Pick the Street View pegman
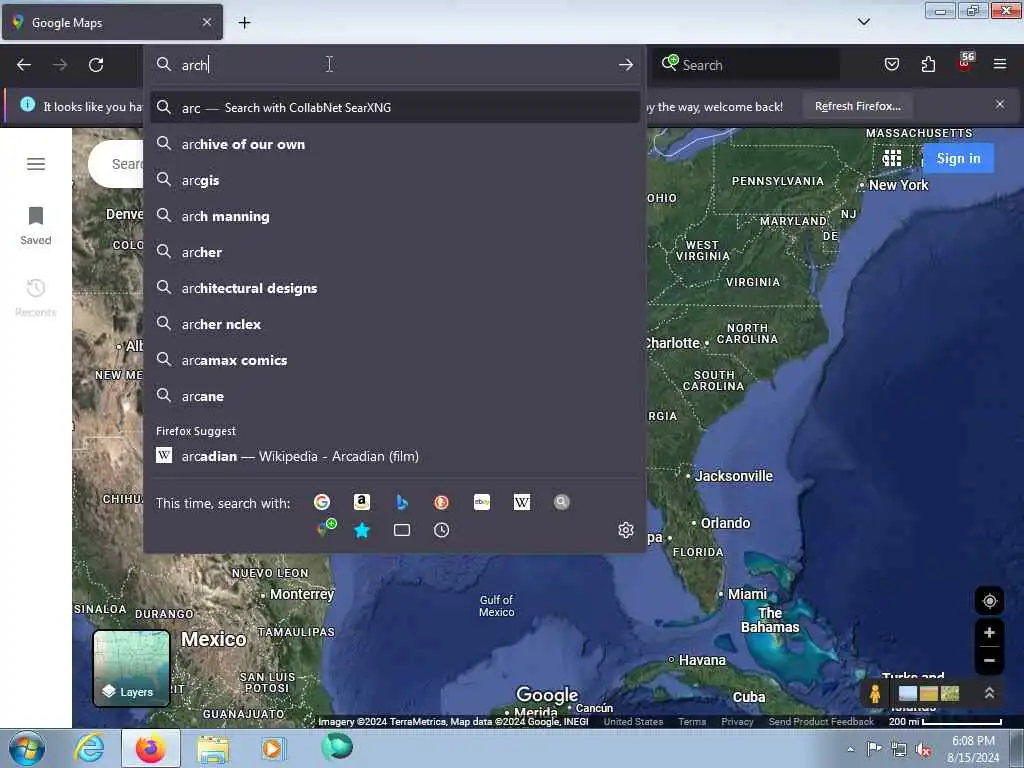 tap(875, 694)
